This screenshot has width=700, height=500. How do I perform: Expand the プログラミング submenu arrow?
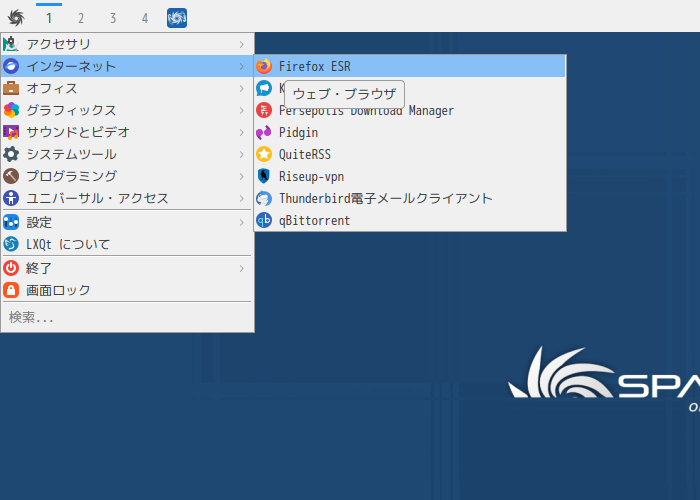click(x=242, y=176)
